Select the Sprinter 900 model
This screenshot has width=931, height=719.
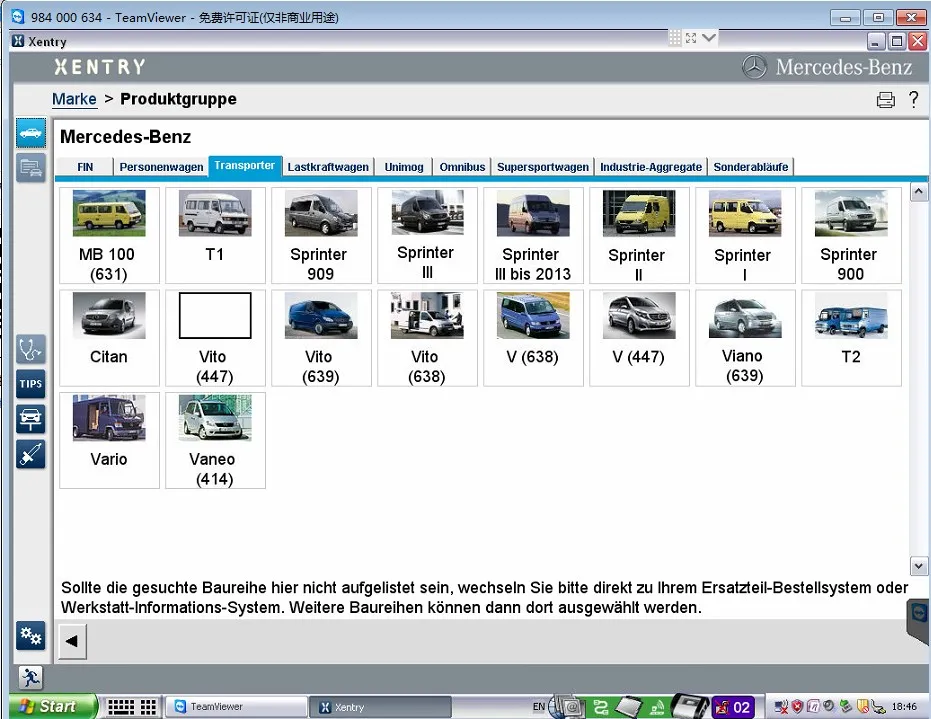coord(851,236)
